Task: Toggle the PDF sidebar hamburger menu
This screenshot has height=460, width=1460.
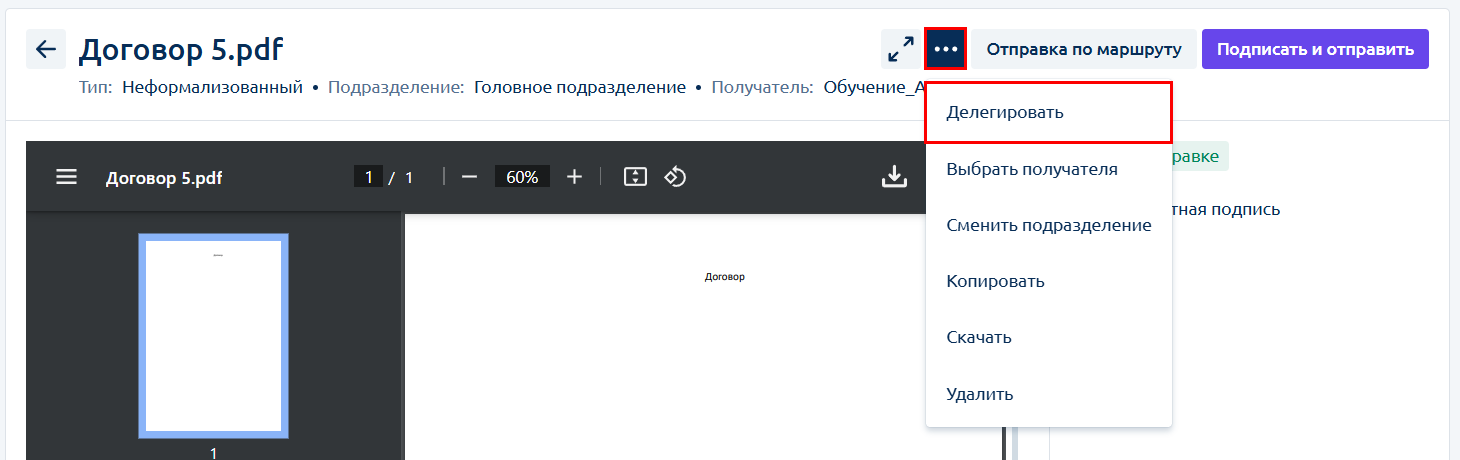Action: [66, 177]
